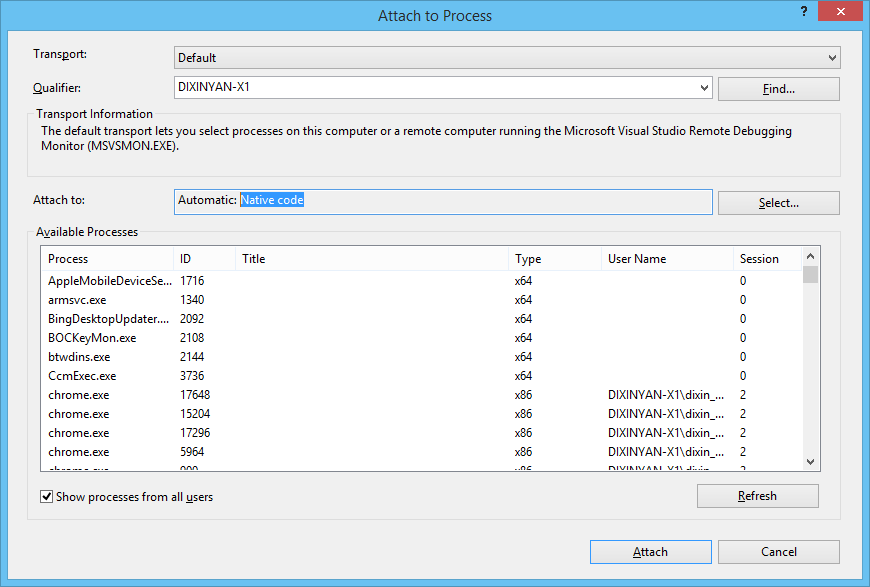Select the CcmExec.exe process row
This screenshot has height=587, width=870.
[422, 376]
